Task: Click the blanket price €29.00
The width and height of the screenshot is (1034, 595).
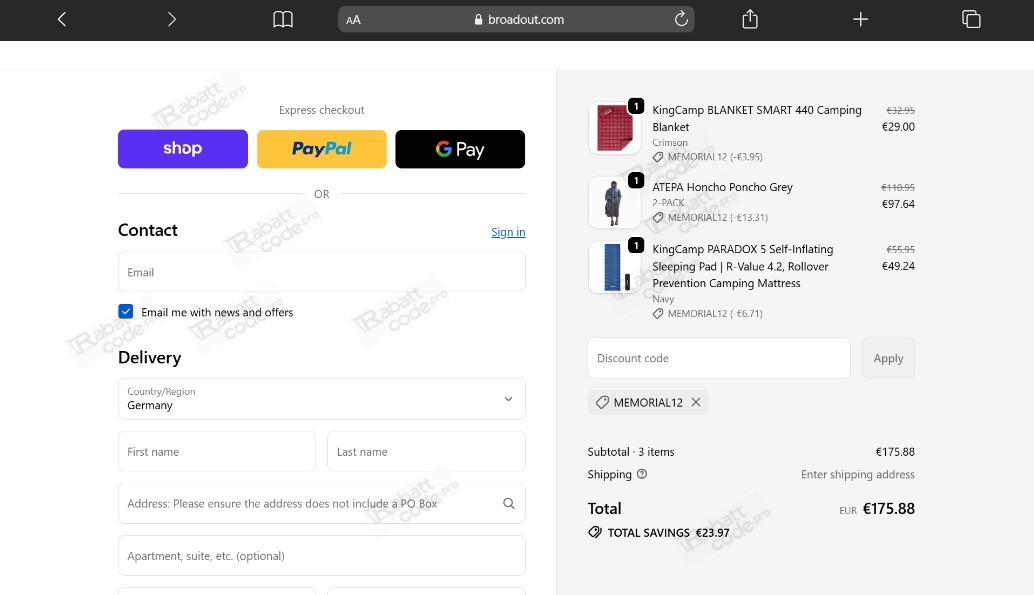Action: point(898,127)
